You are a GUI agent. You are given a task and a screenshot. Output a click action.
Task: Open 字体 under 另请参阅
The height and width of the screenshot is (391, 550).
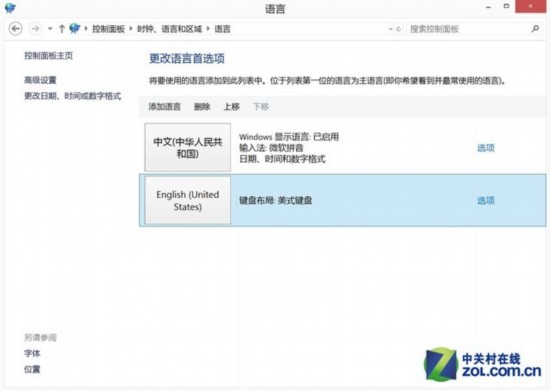[32, 353]
